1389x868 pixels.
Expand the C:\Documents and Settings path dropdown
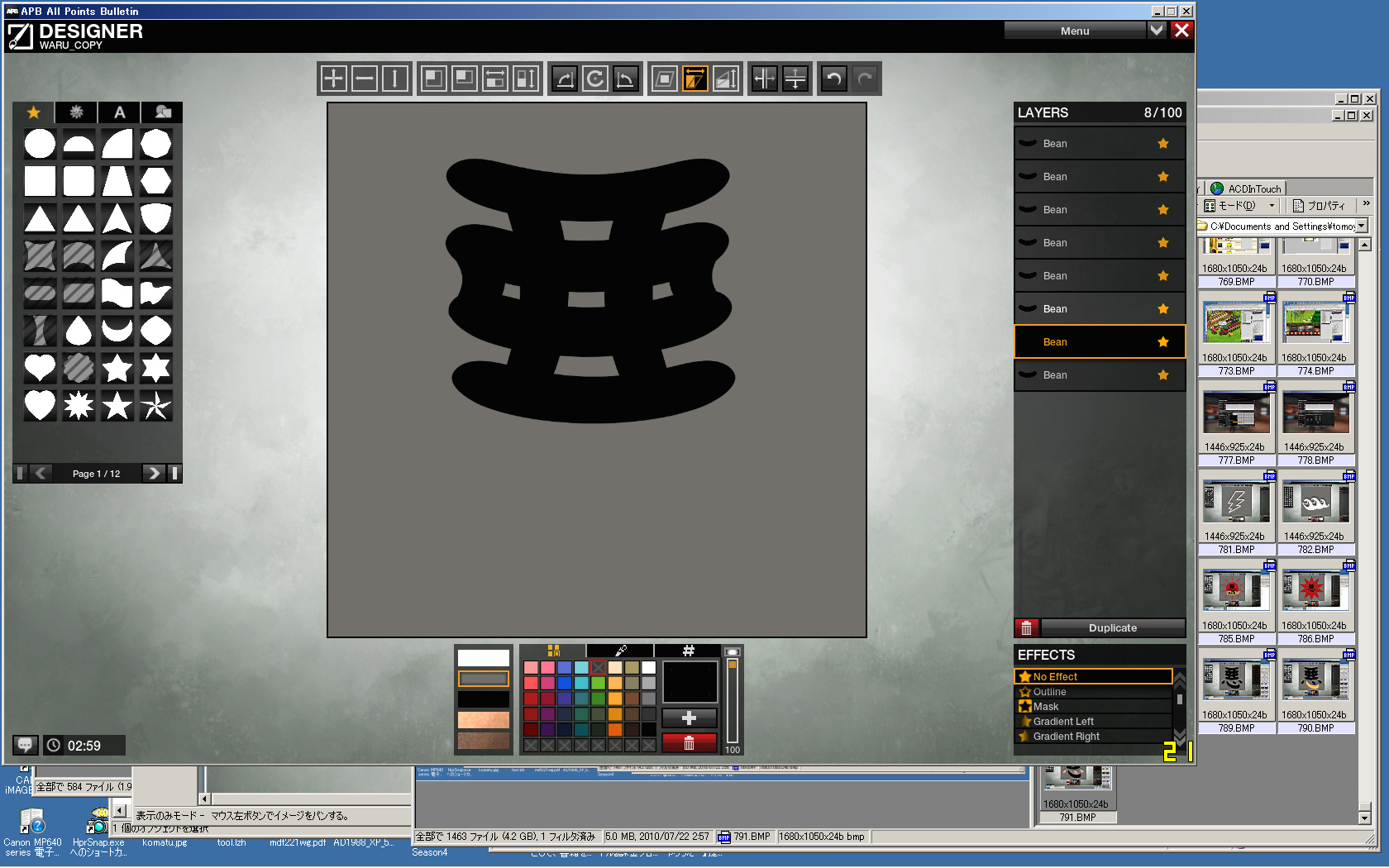1361,226
